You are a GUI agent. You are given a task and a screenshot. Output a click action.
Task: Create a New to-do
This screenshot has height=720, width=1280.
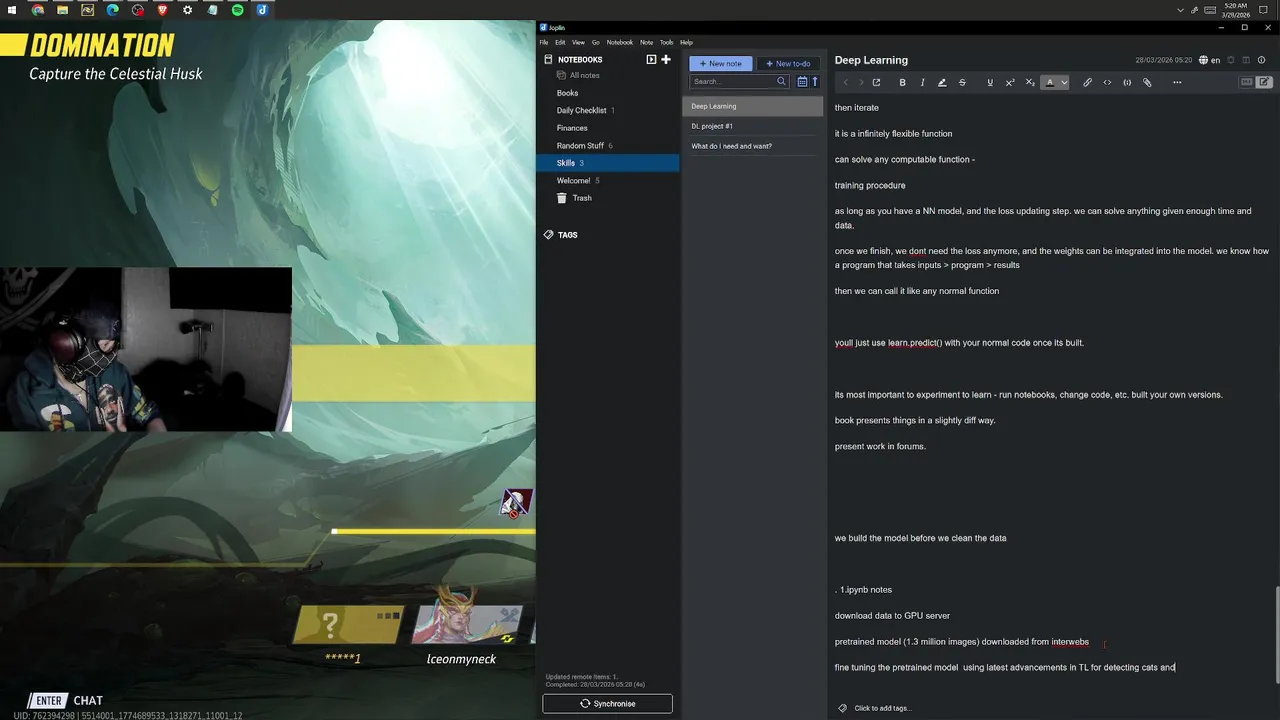point(788,63)
